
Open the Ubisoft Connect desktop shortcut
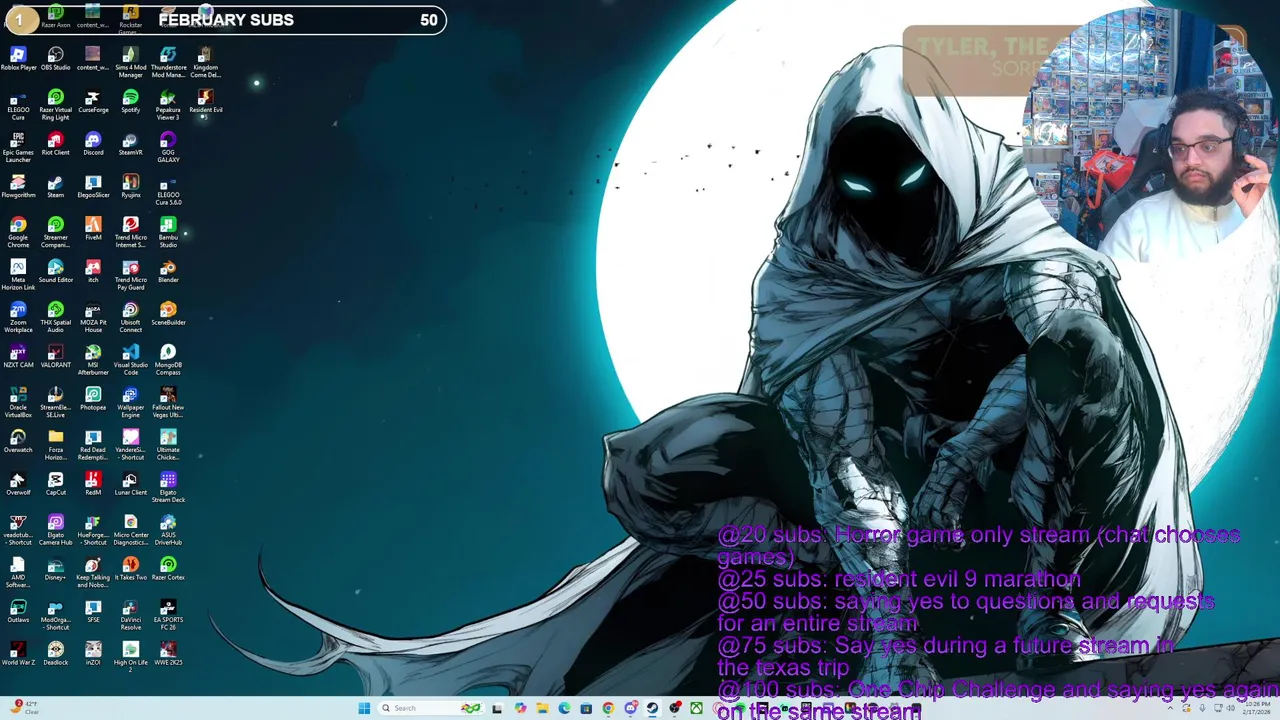tap(130, 318)
